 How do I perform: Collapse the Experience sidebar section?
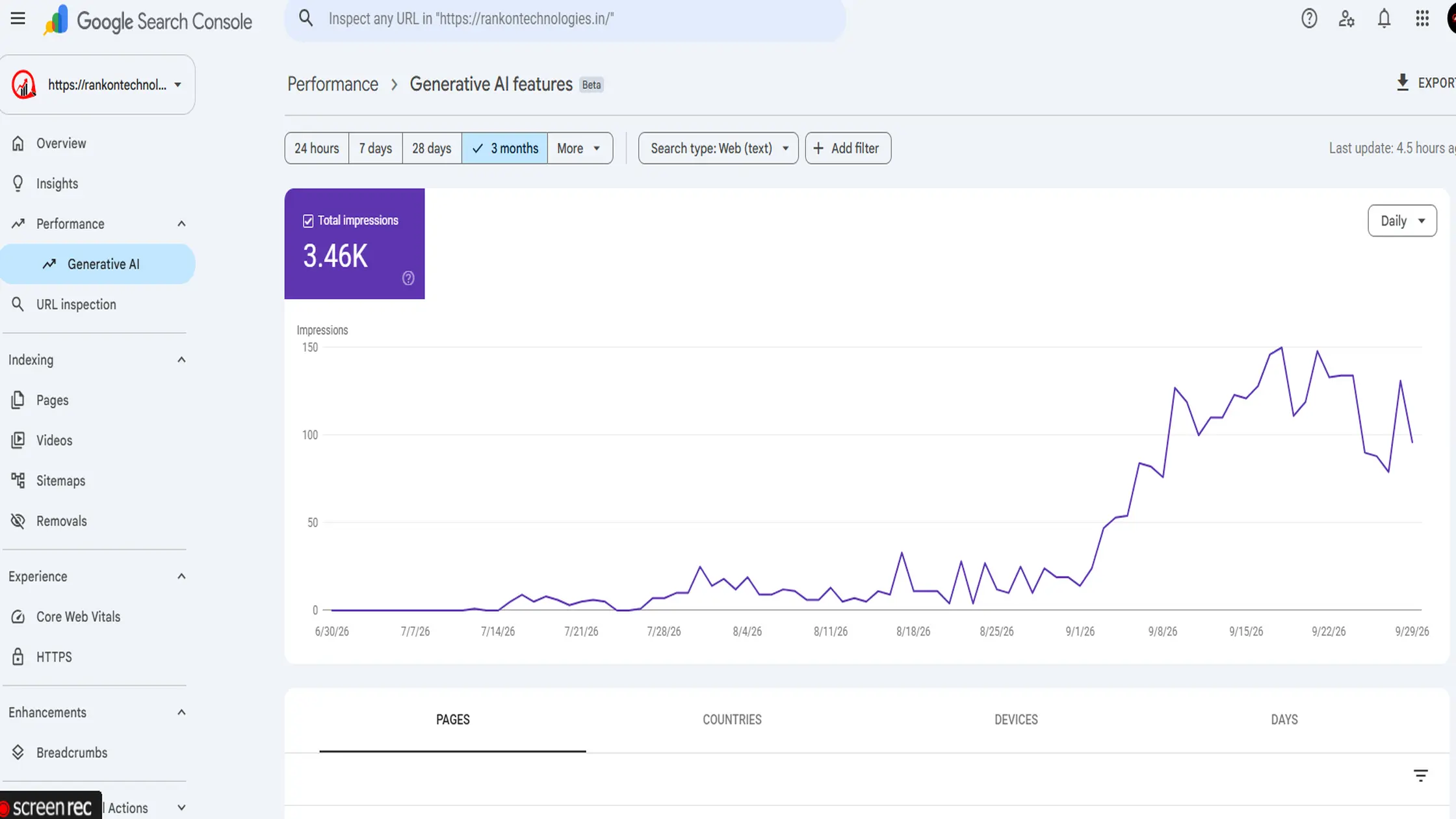pos(181,576)
